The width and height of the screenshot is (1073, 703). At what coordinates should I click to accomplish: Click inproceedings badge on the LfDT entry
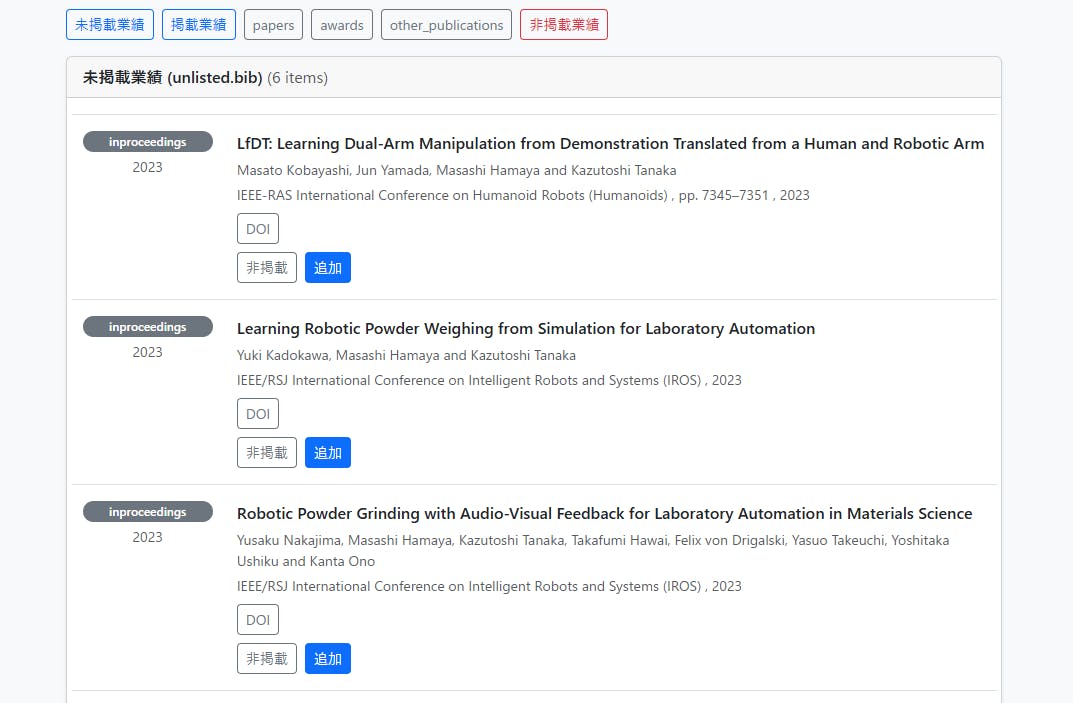148,142
